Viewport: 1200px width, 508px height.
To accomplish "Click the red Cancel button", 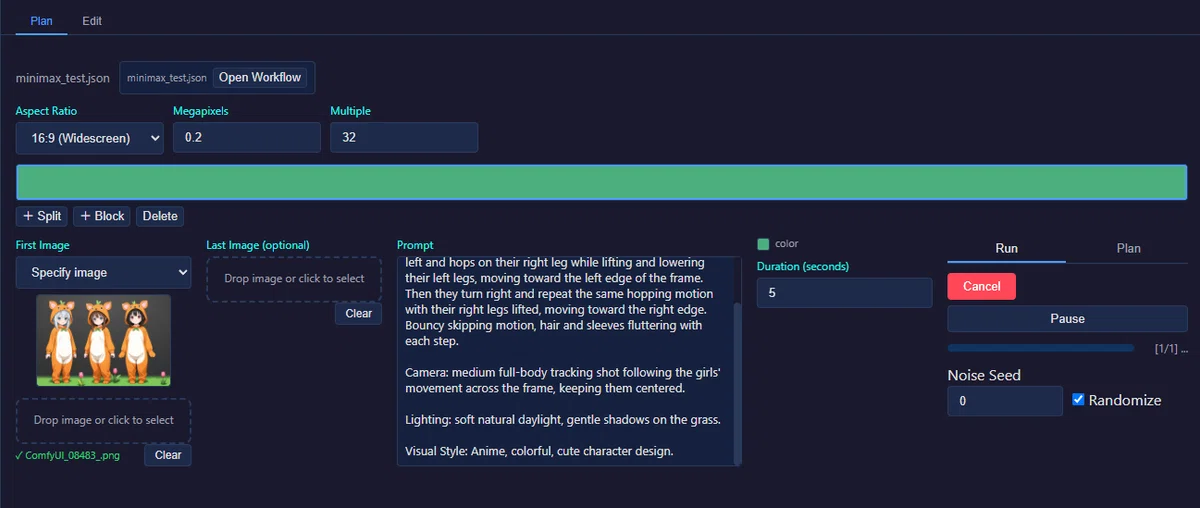I will coord(981,286).
